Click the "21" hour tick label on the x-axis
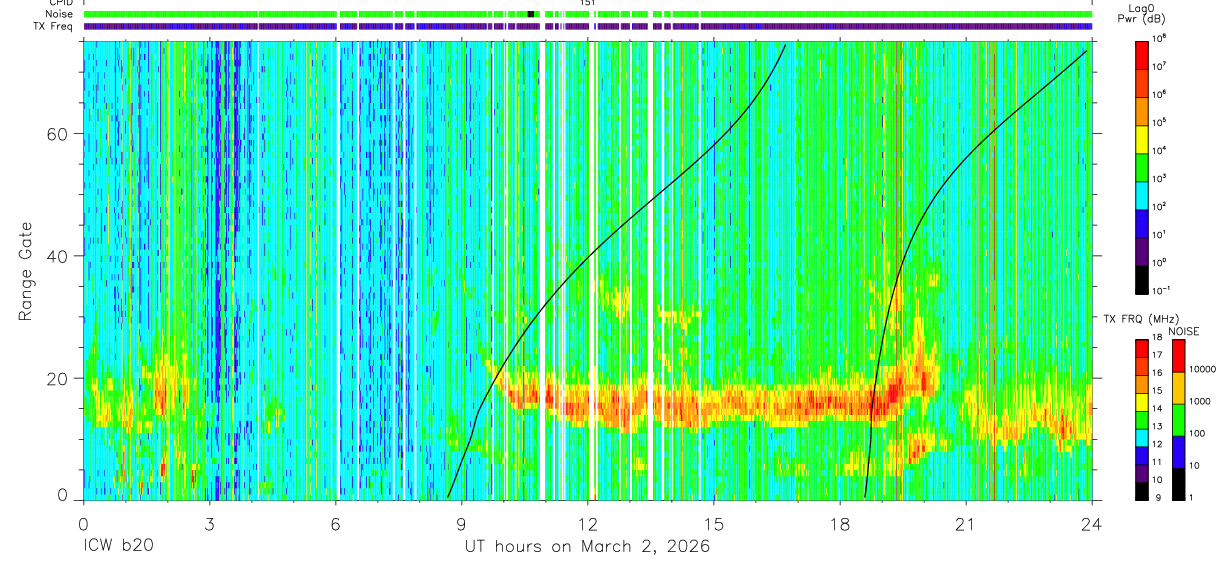The width and height of the screenshot is (1228, 567). (966, 525)
